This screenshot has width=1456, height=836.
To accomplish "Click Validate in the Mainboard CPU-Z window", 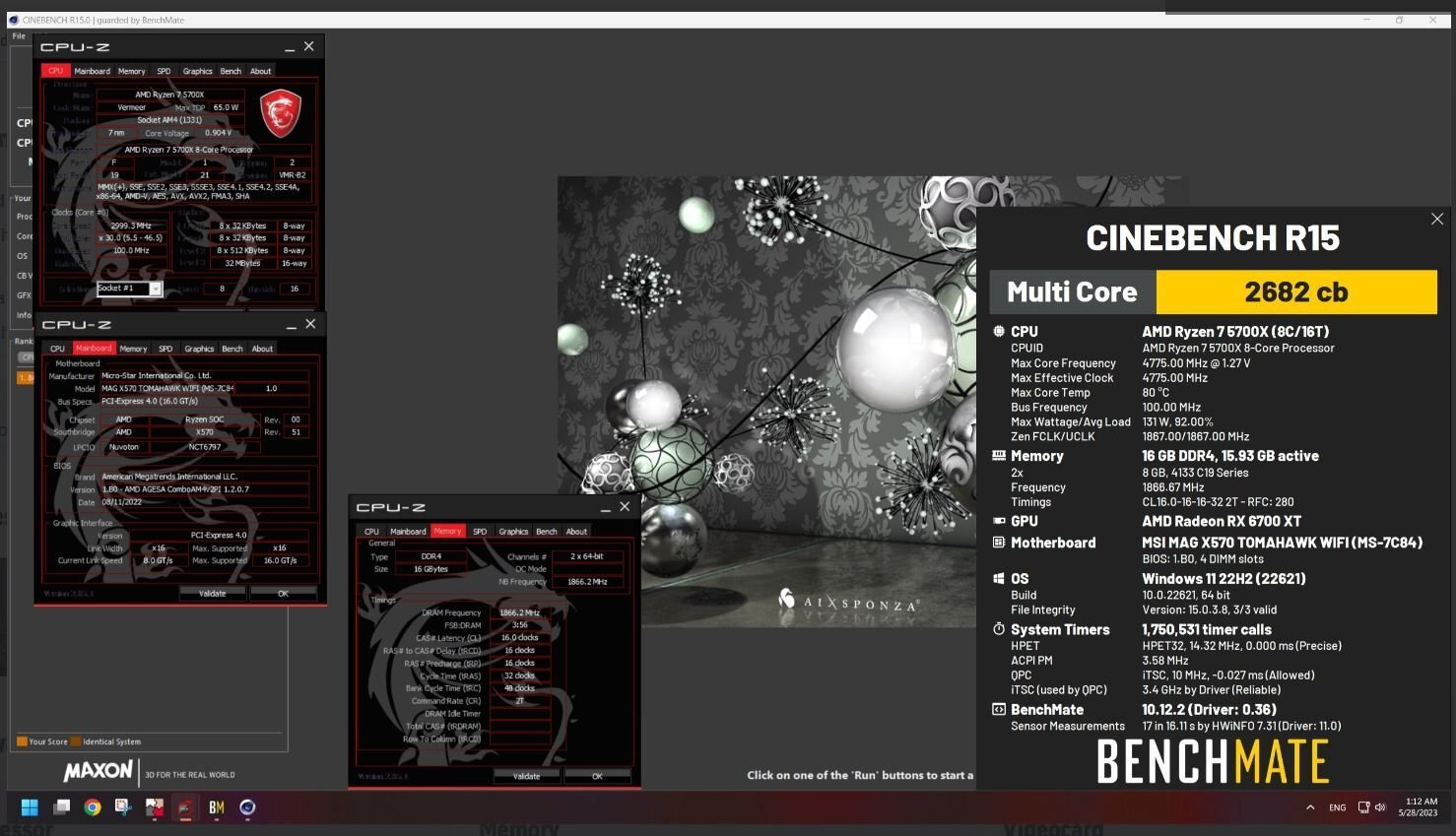I will pyautogui.click(x=213, y=594).
